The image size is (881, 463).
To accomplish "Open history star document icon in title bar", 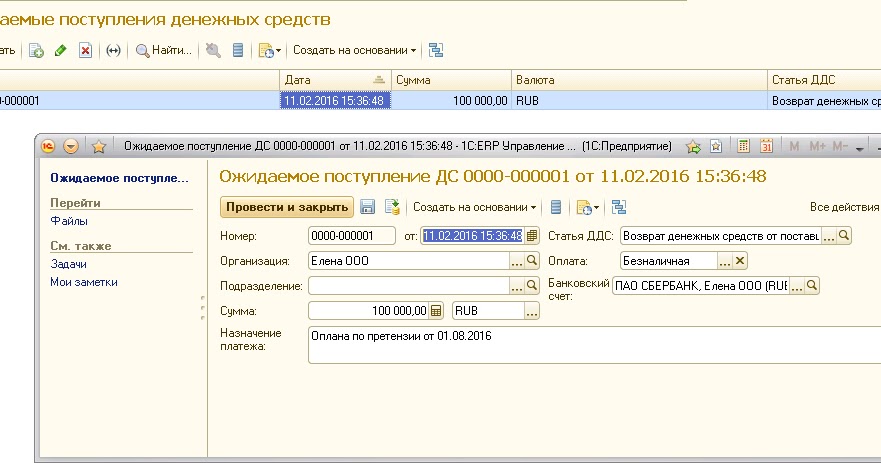I will coord(716,147).
